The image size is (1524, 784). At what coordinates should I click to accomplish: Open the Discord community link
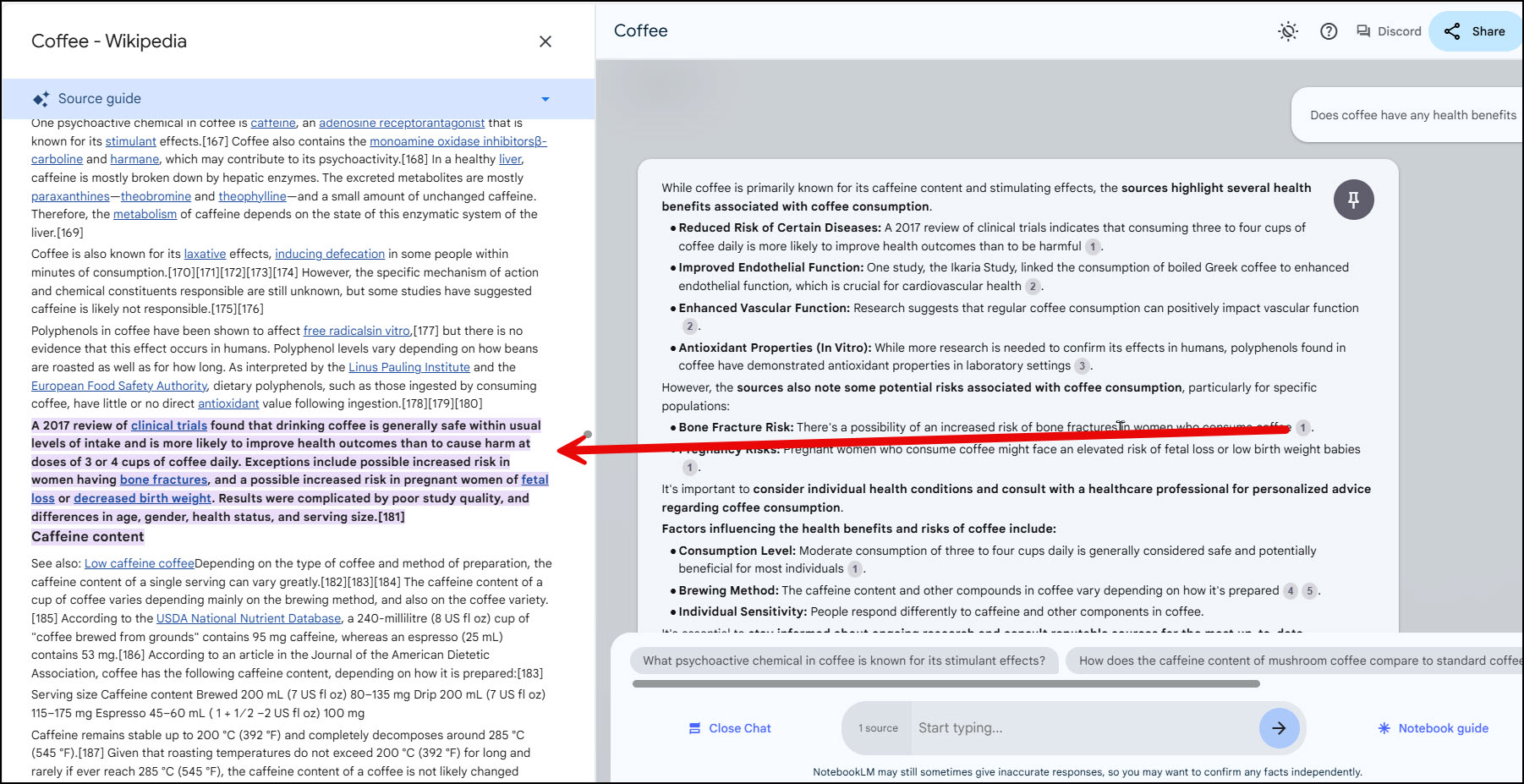(x=1387, y=30)
